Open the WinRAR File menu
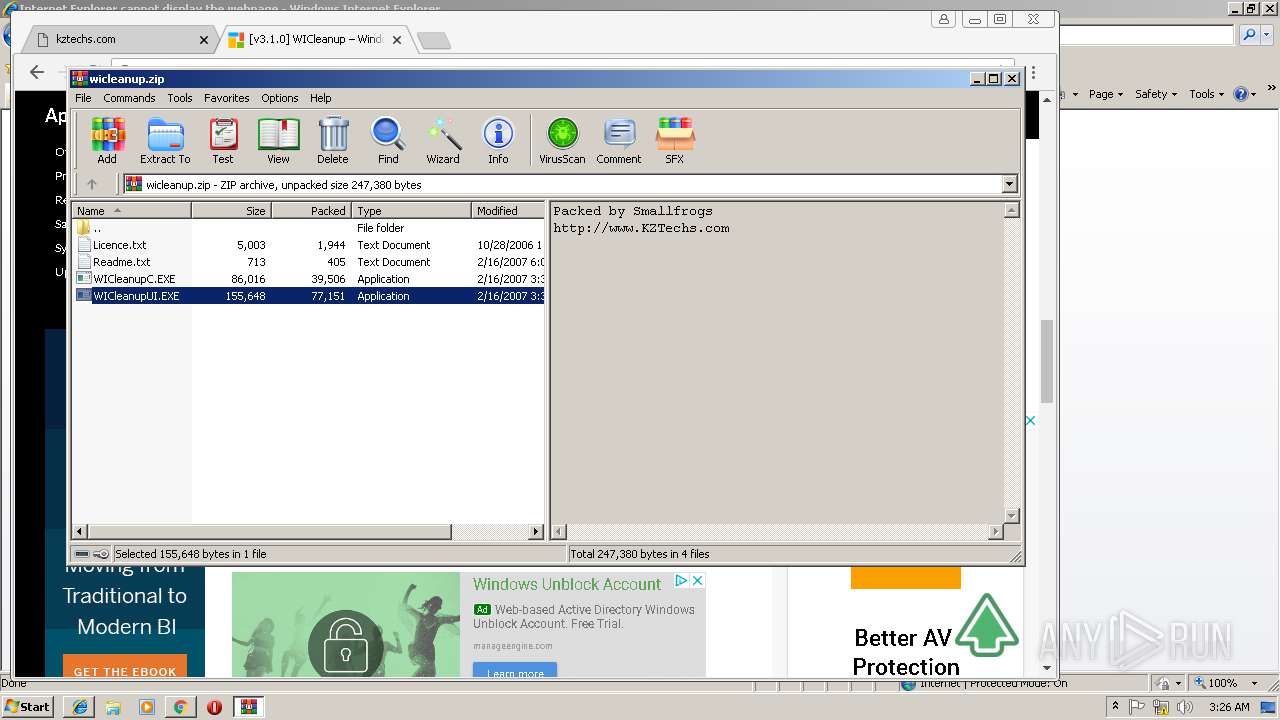The height and width of the screenshot is (720, 1280). [83, 98]
